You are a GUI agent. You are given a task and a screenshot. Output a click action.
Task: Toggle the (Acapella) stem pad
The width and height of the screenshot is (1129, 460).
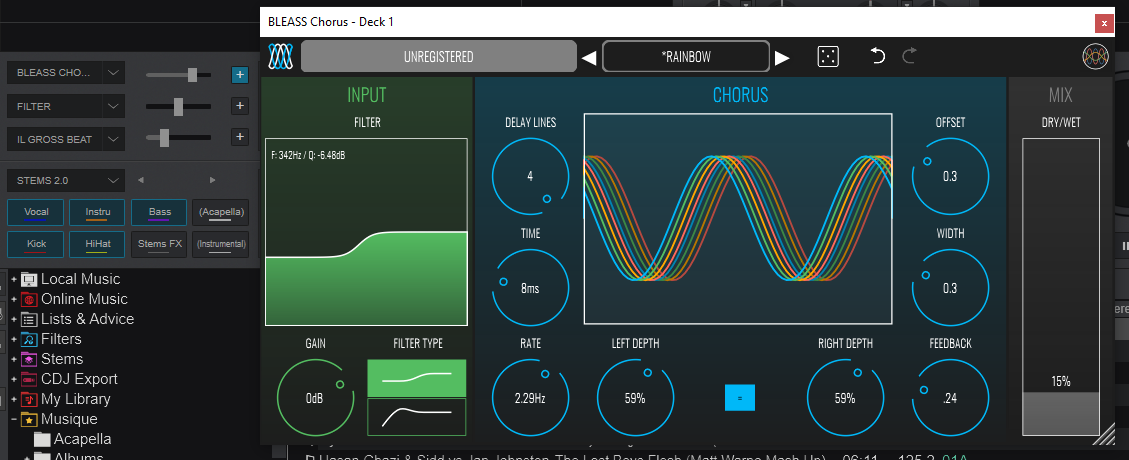(x=221, y=212)
